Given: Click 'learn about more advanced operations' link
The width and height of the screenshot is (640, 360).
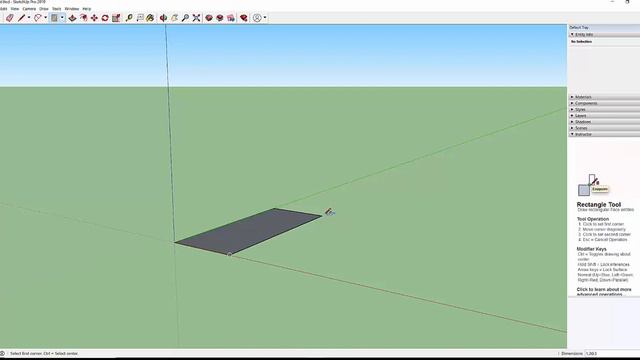Looking at the screenshot, I should click(x=604, y=291).
